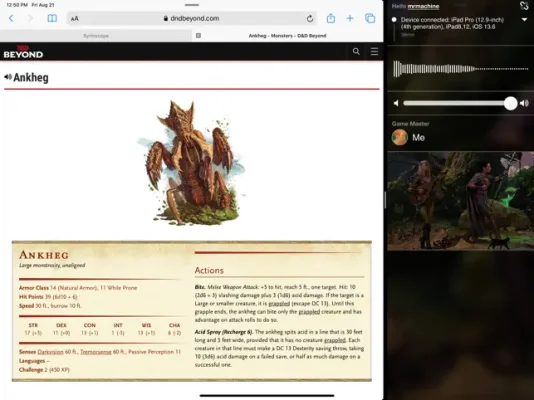Image resolution: width=534 pixels, height=400 pixels.
Task: Click the volume slider knob
Action: (x=511, y=103)
